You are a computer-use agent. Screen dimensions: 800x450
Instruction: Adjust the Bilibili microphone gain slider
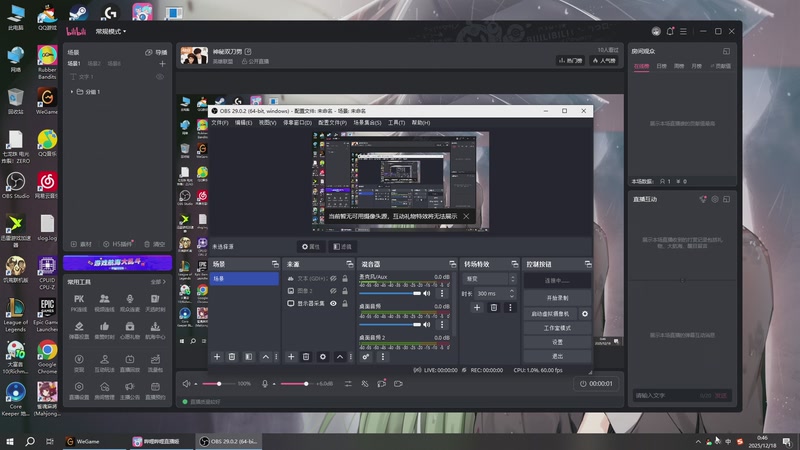(x=296, y=384)
